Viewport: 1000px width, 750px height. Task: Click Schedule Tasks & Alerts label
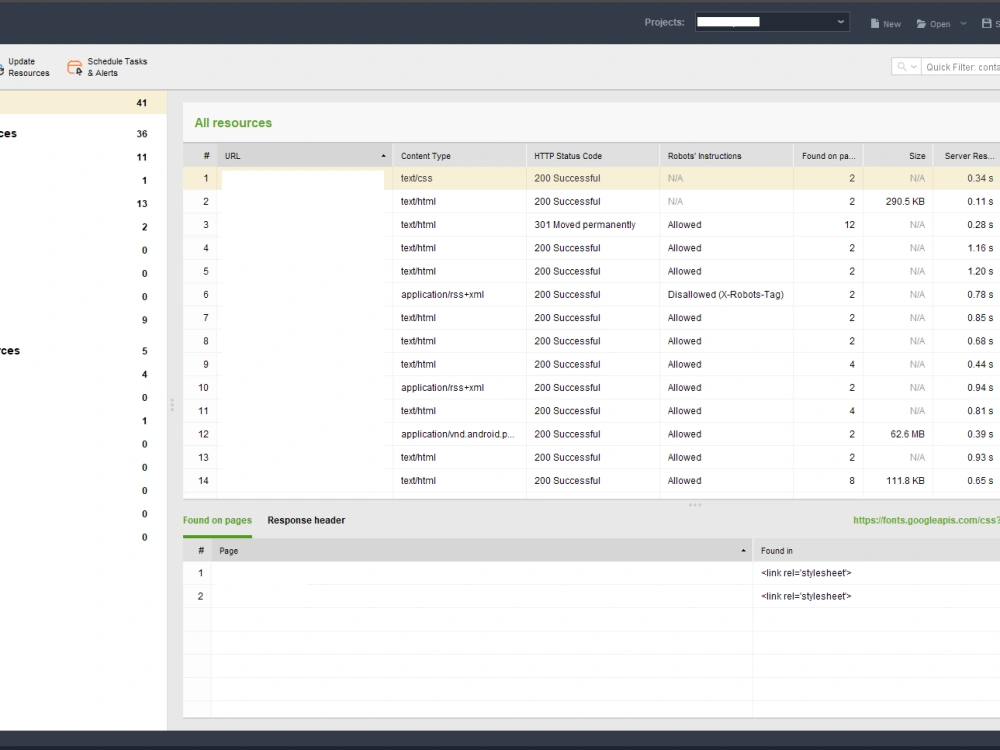coord(117,67)
